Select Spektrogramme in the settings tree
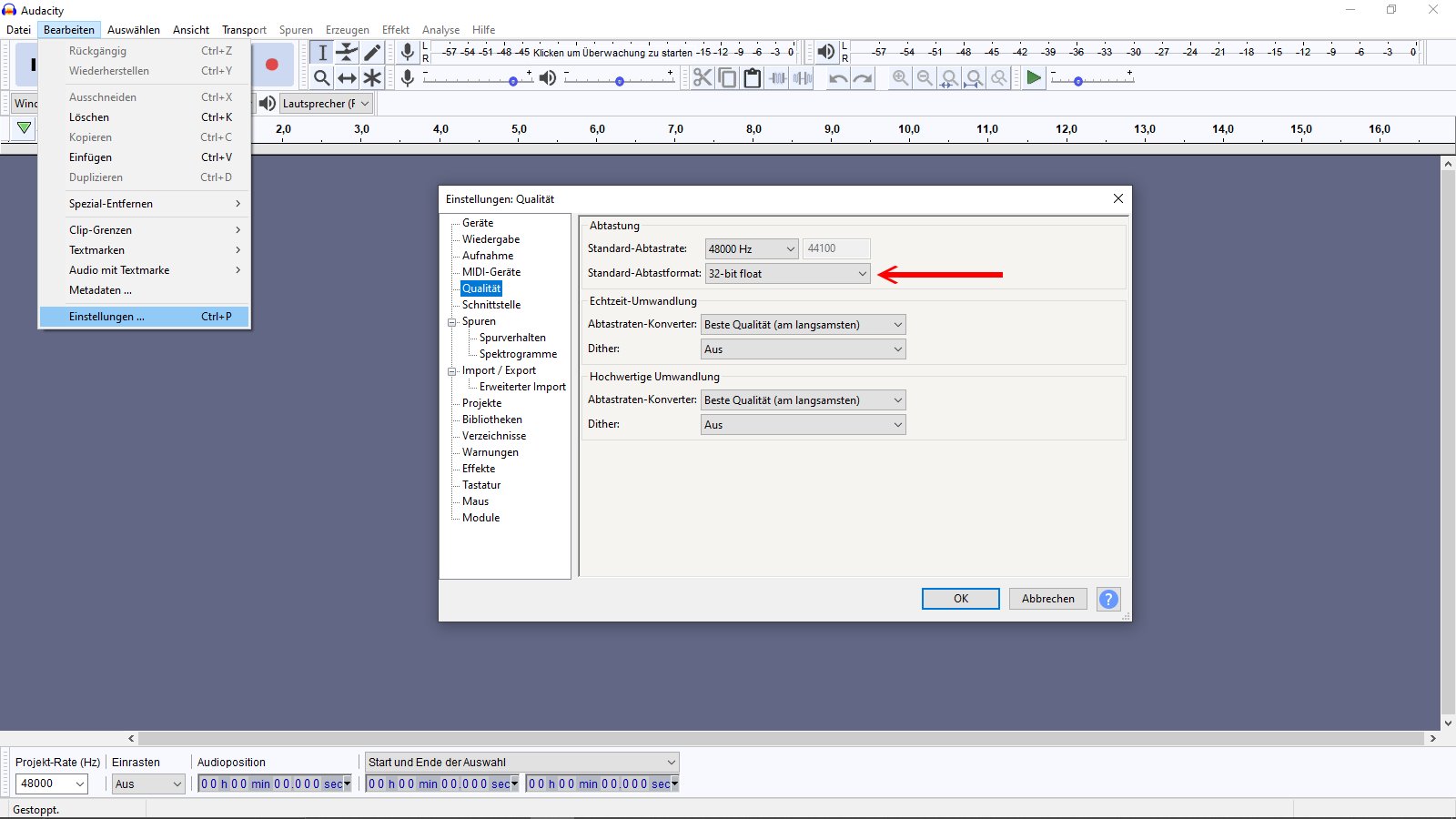Viewport: 1456px width, 819px height. [518, 354]
